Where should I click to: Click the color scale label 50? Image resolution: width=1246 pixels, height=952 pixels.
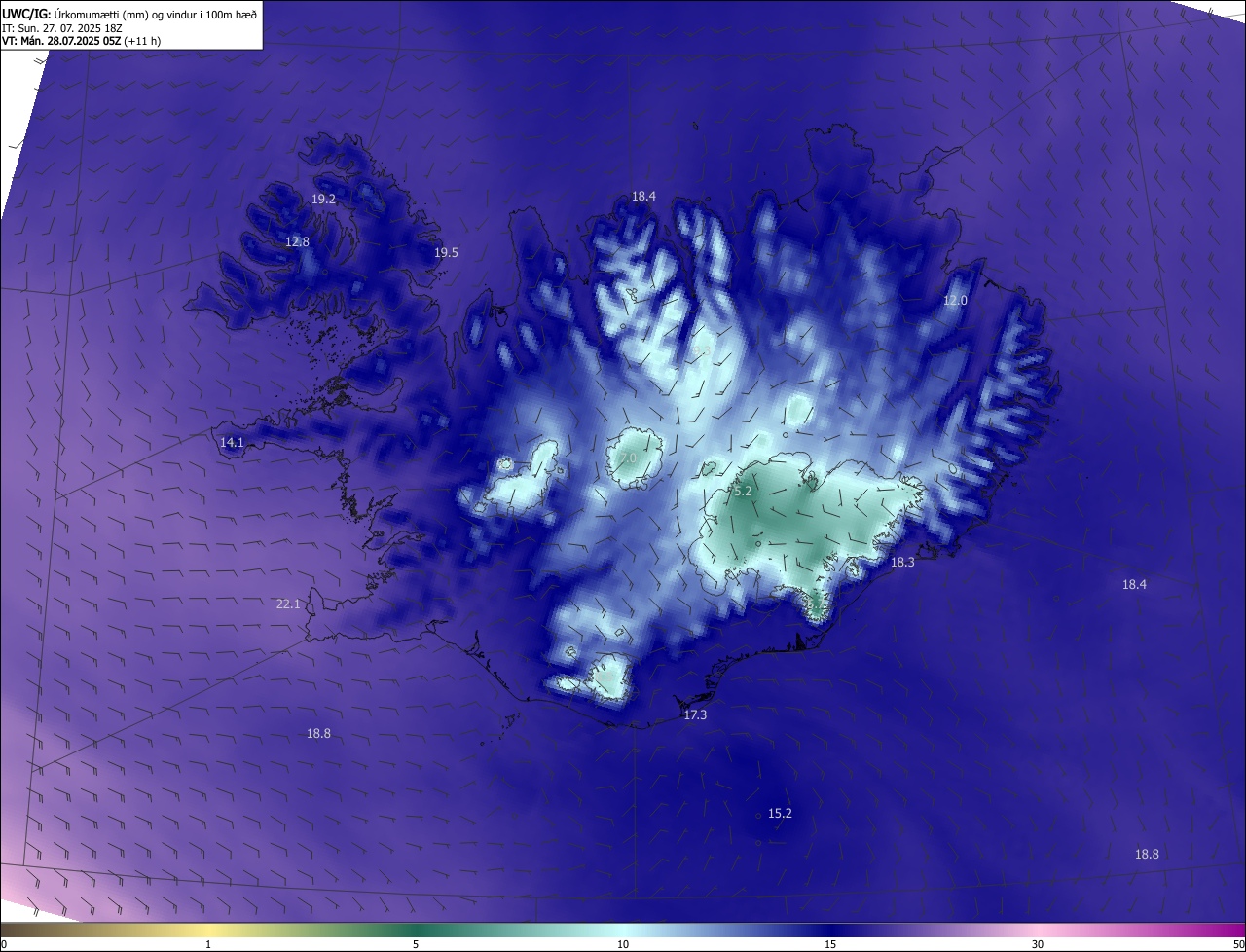1238,944
